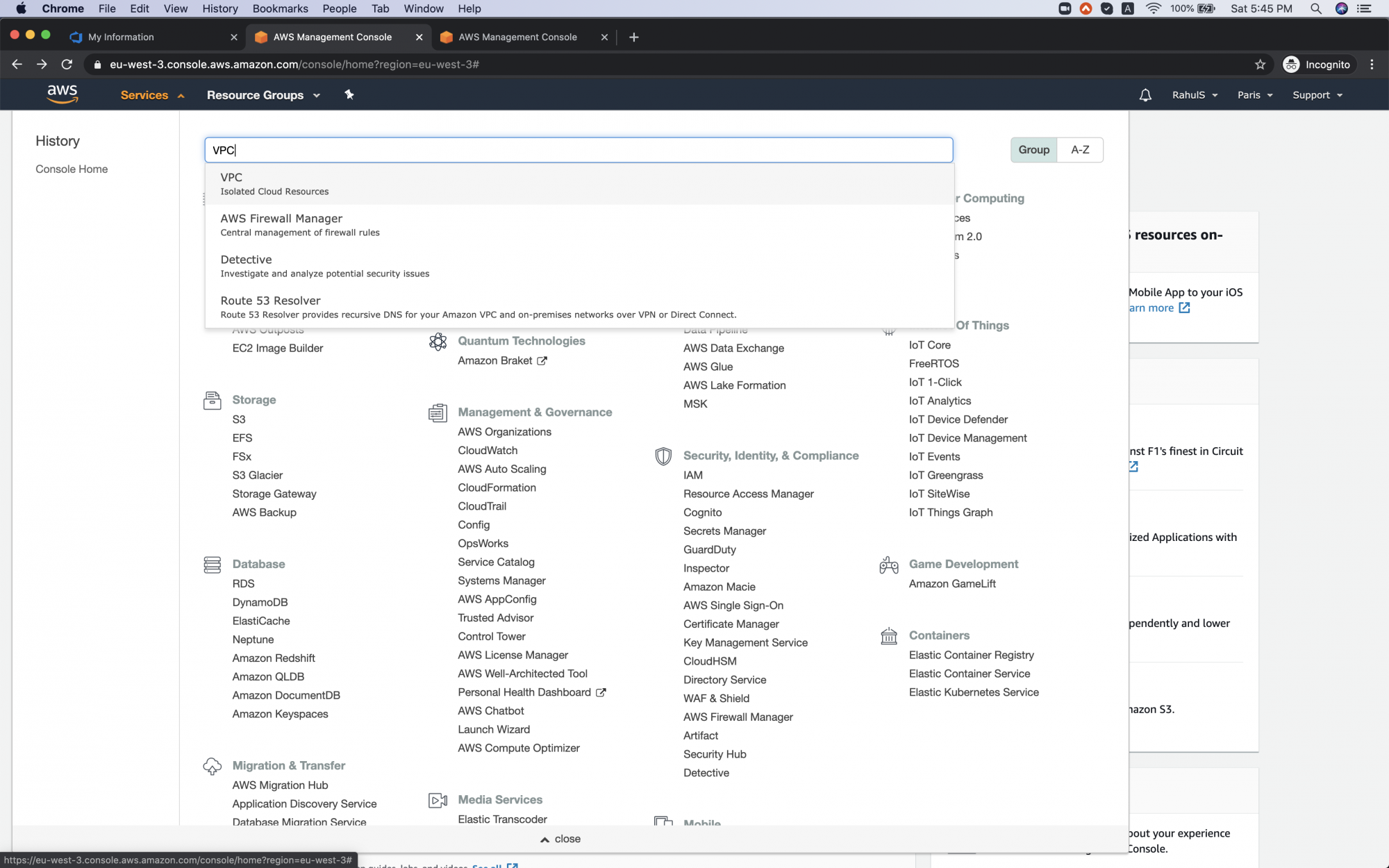The width and height of the screenshot is (1389, 868).
Task: Open Chrome's Bookmarks menu
Action: pos(279,8)
